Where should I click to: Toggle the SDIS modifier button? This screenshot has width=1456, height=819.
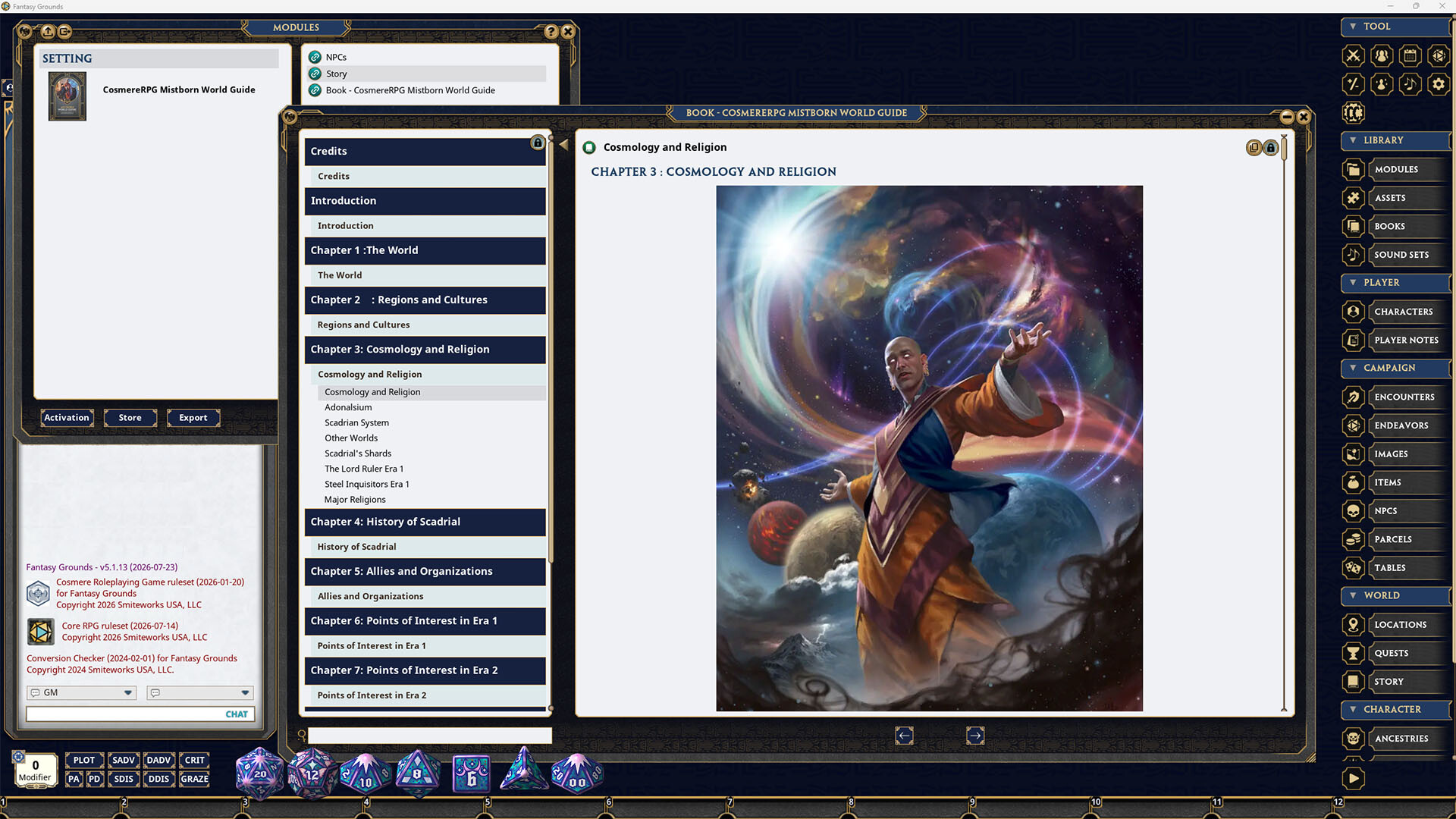point(124,779)
